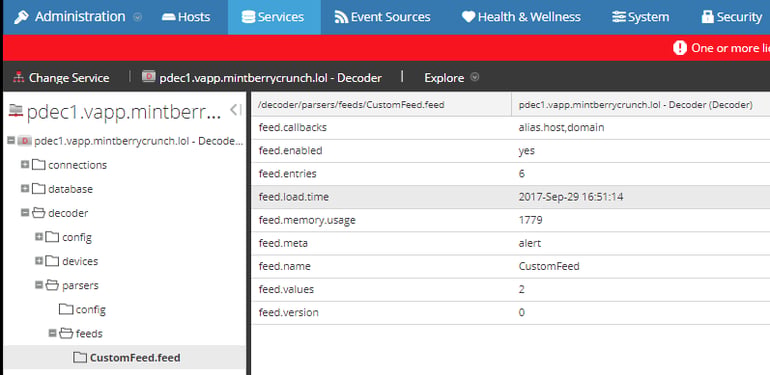Screen dimensions: 770x375
Task: Expand the database folder node
Action: coord(25,188)
